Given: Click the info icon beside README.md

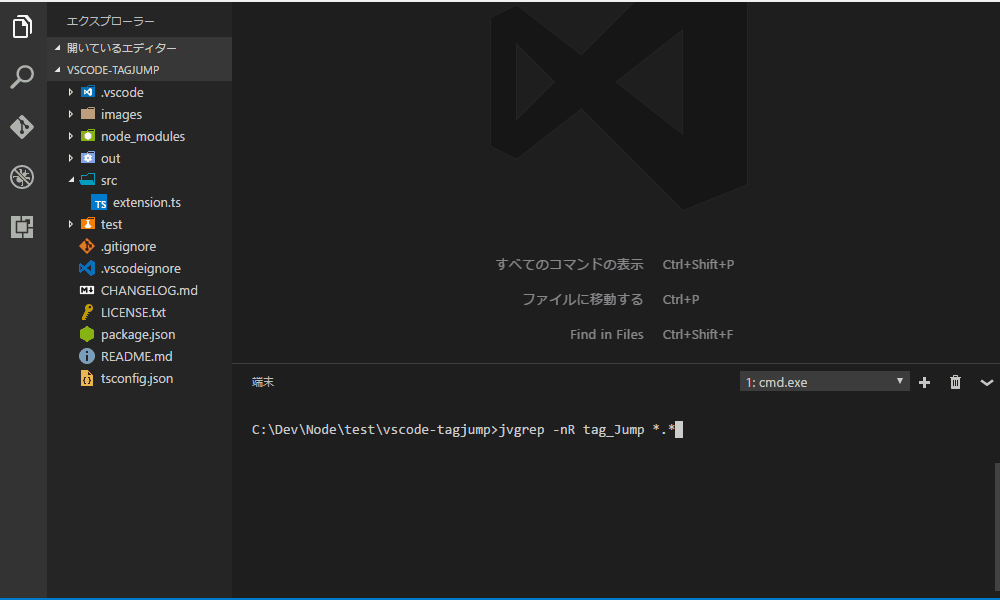Looking at the screenshot, I should tap(87, 356).
